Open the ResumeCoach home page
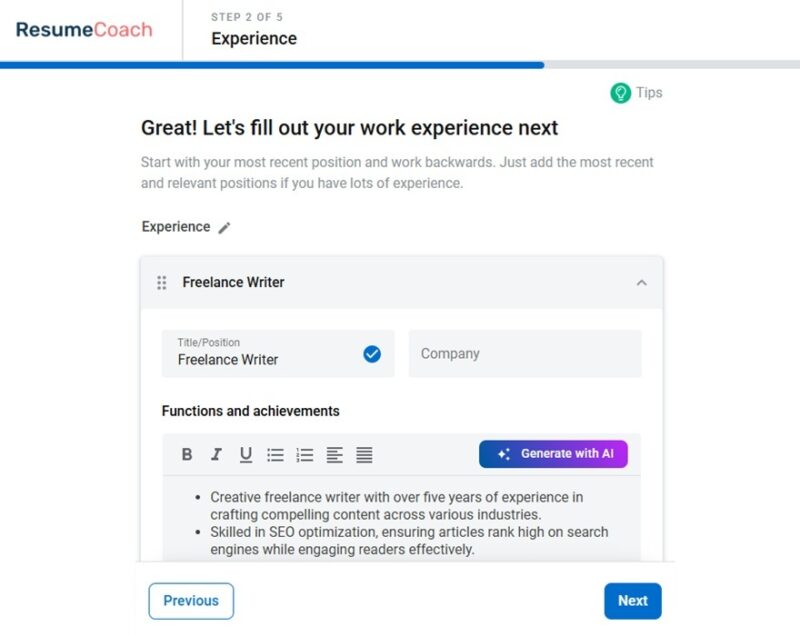 tap(82, 31)
